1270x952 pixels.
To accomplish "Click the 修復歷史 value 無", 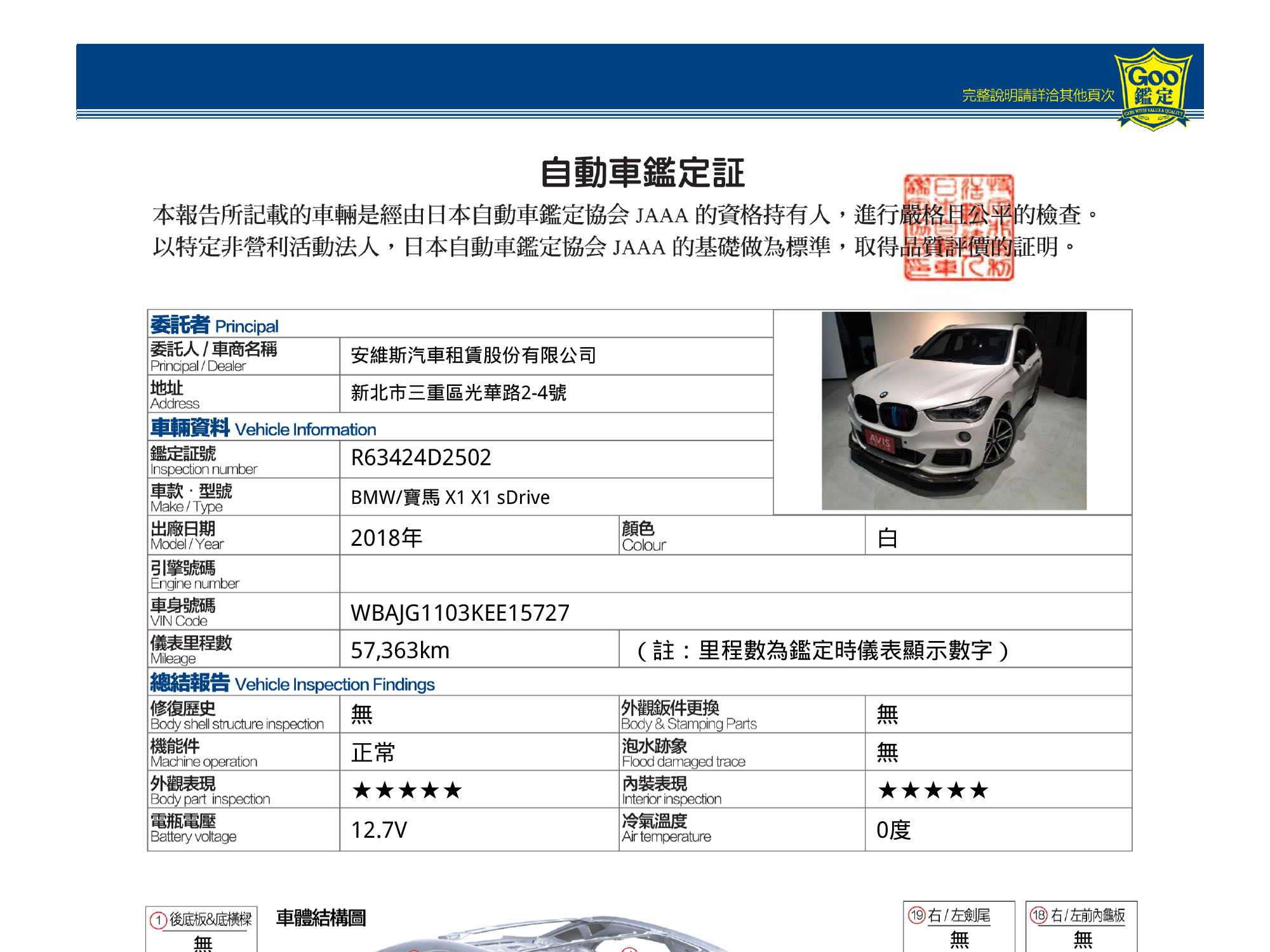I will [x=361, y=714].
